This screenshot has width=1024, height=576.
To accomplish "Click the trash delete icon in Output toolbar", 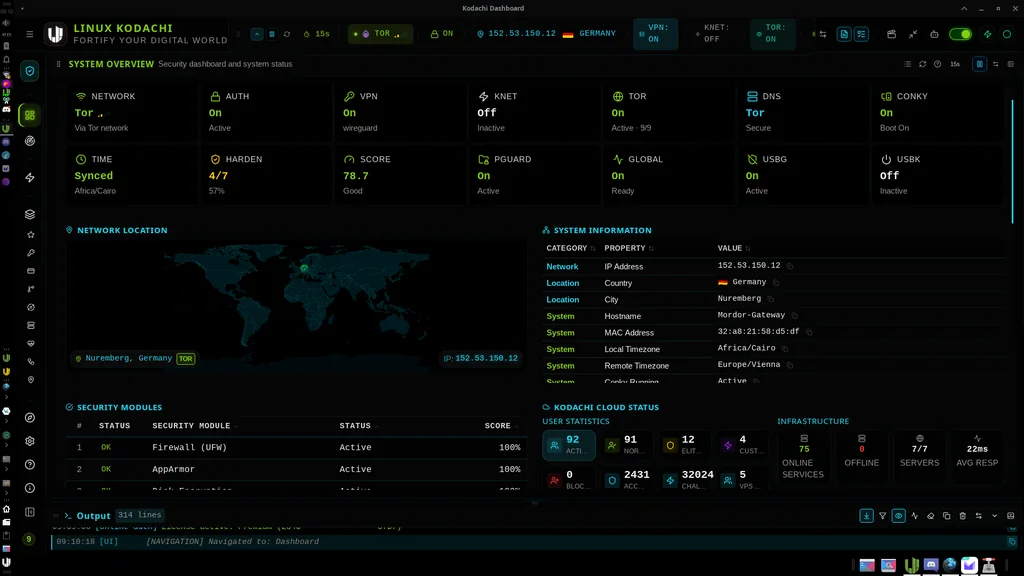I will pos(963,516).
